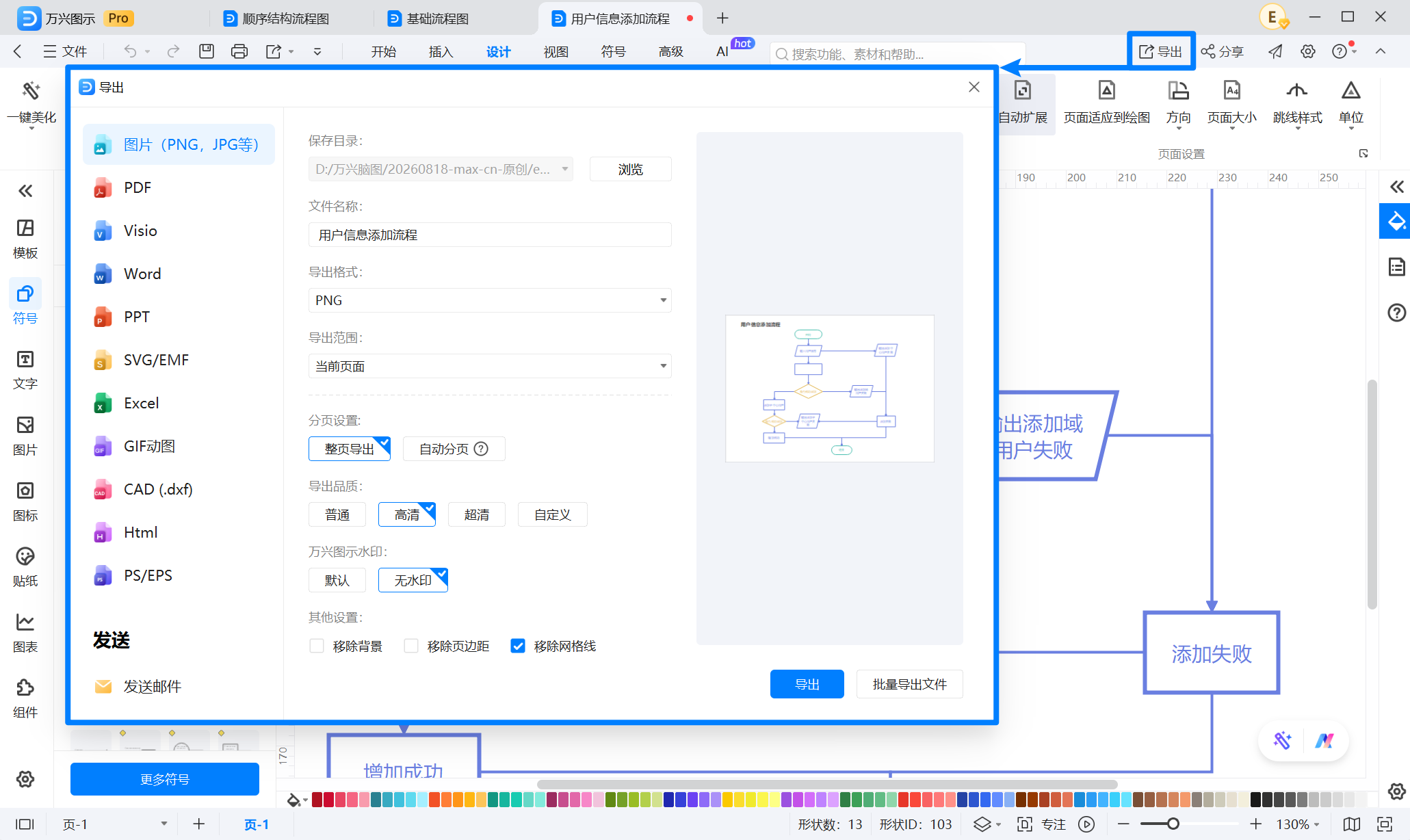
Task: Check the 移除页边距 checkbox
Action: click(410, 646)
